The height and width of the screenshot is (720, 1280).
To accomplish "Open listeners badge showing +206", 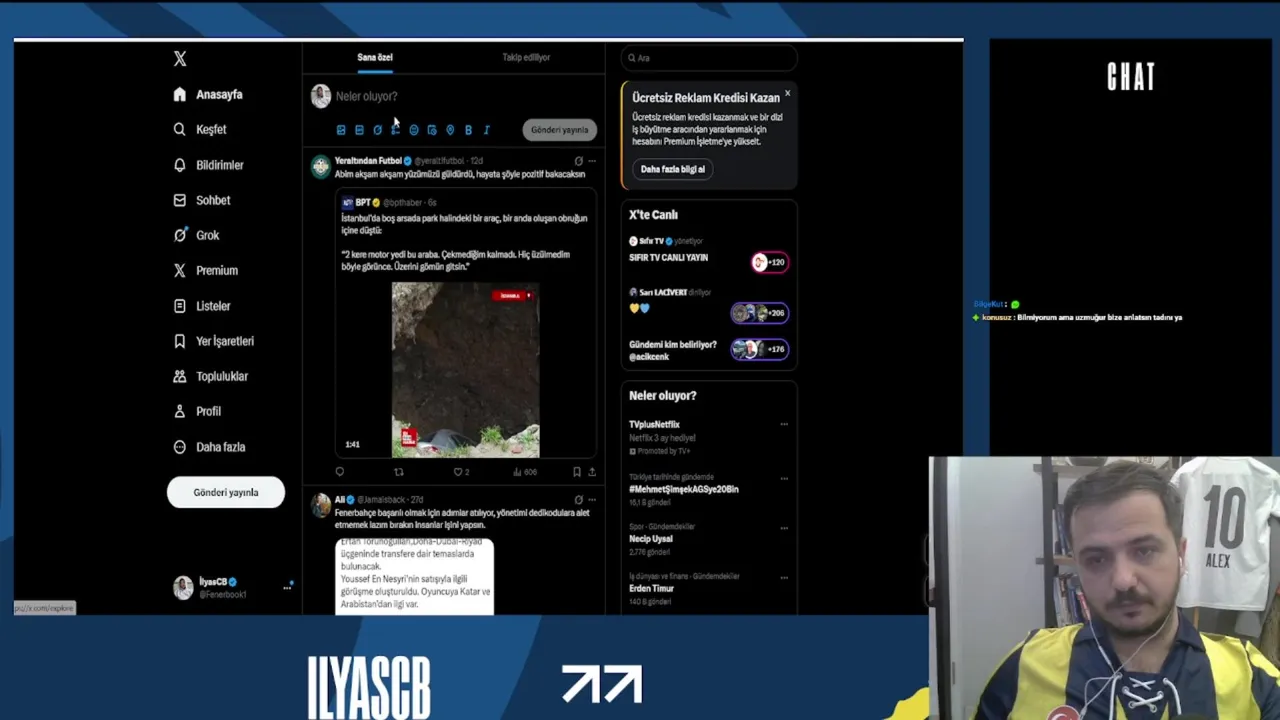I will [759, 313].
